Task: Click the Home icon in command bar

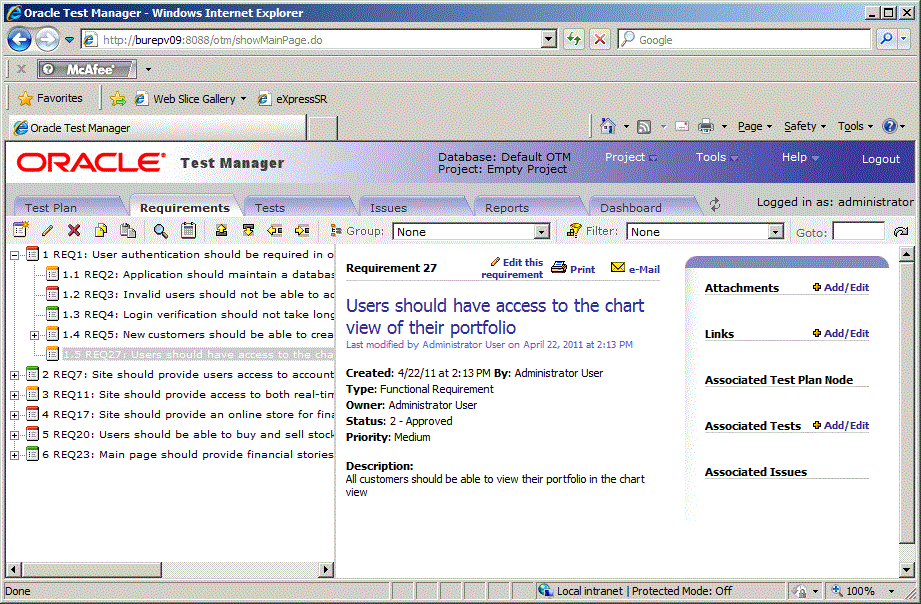Action: pyautogui.click(x=608, y=126)
